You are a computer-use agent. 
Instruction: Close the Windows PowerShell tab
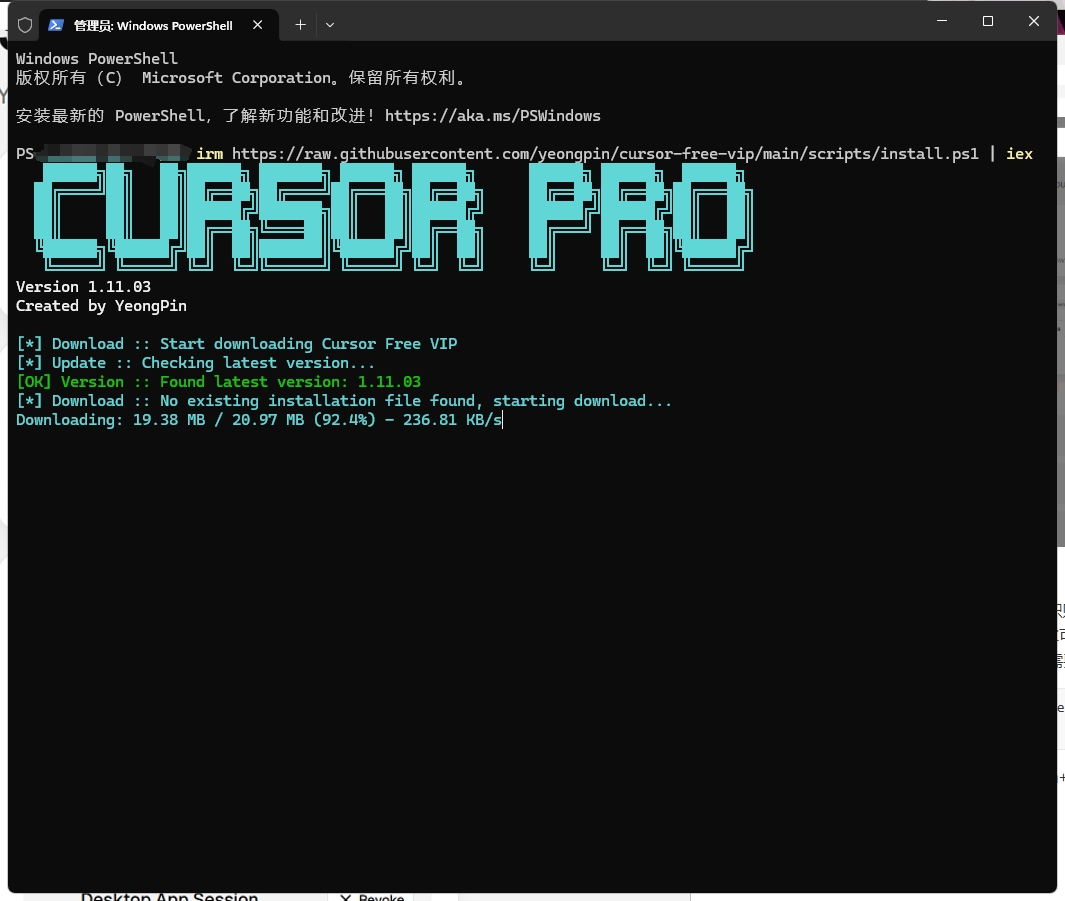257,25
